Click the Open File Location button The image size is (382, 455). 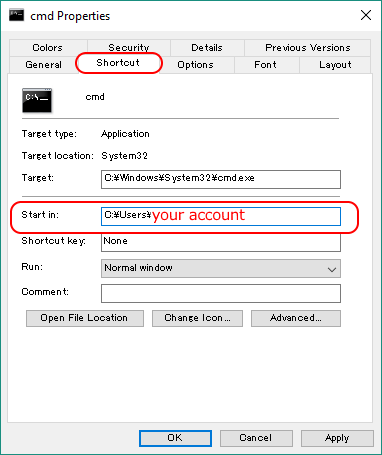coord(85,318)
